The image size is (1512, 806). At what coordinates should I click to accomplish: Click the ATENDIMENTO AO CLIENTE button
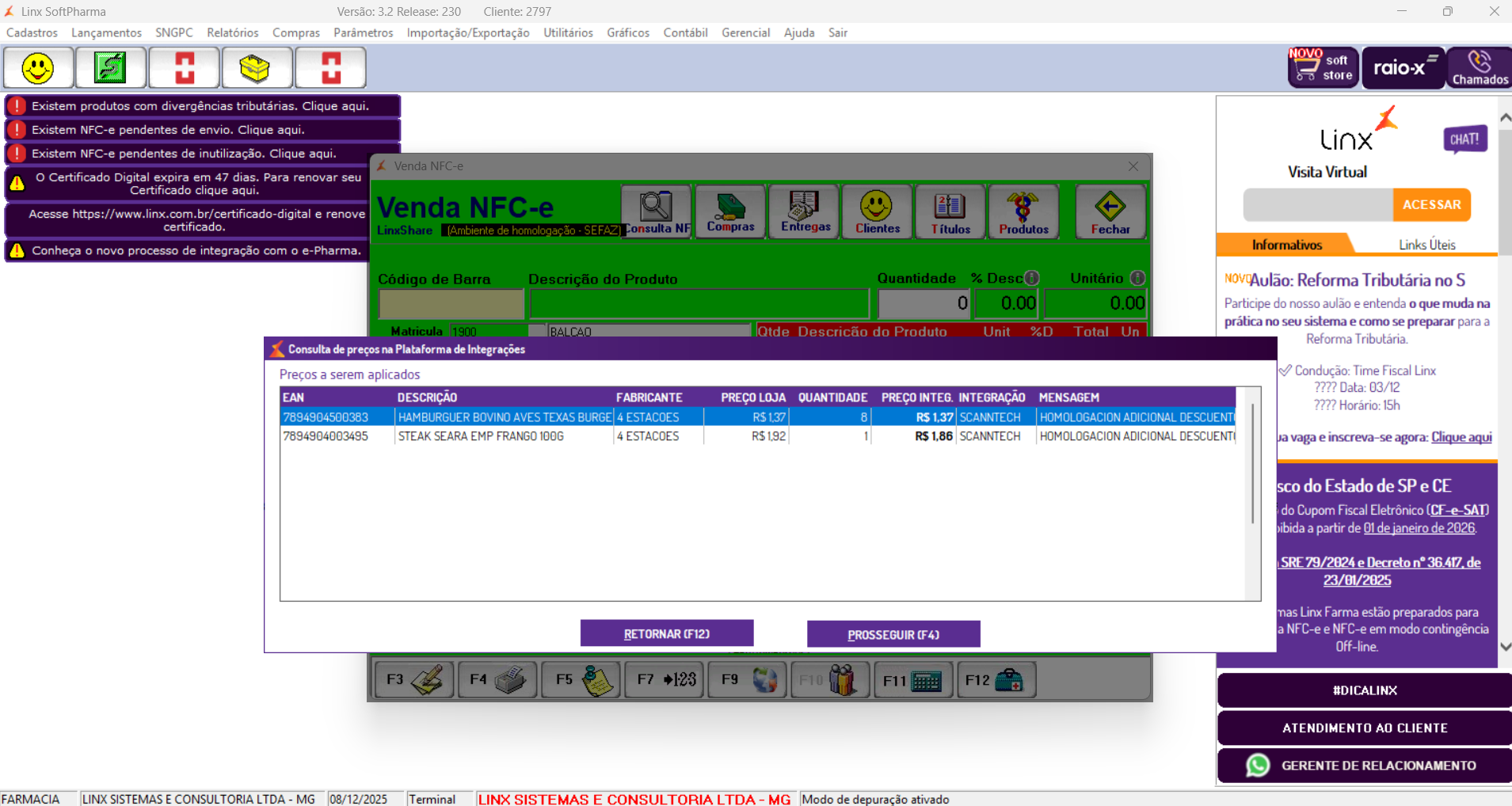point(1365,728)
